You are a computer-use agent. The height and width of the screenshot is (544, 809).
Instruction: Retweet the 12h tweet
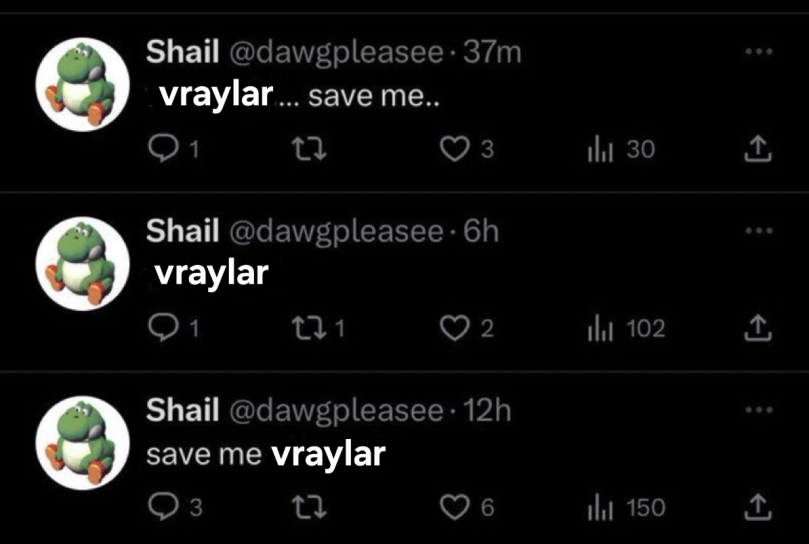[309, 507]
